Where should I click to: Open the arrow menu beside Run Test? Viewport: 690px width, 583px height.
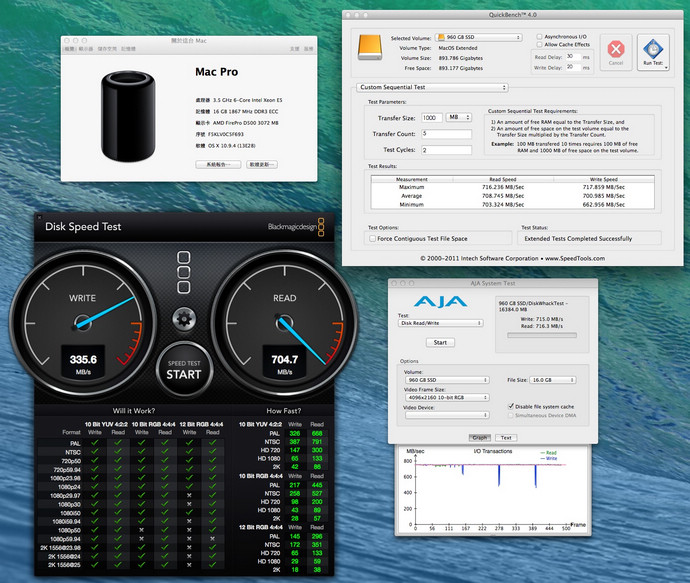click(666, 67)
